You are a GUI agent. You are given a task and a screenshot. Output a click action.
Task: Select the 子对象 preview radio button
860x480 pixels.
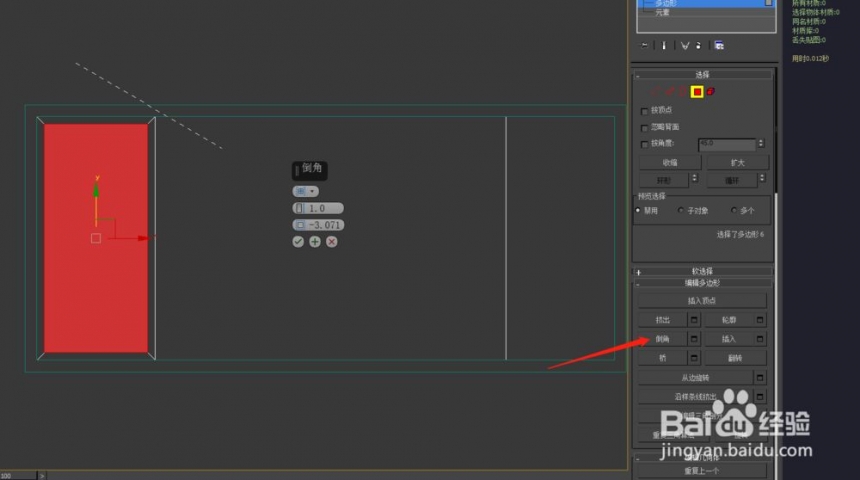pyautogui.click(x=681, y=210)
